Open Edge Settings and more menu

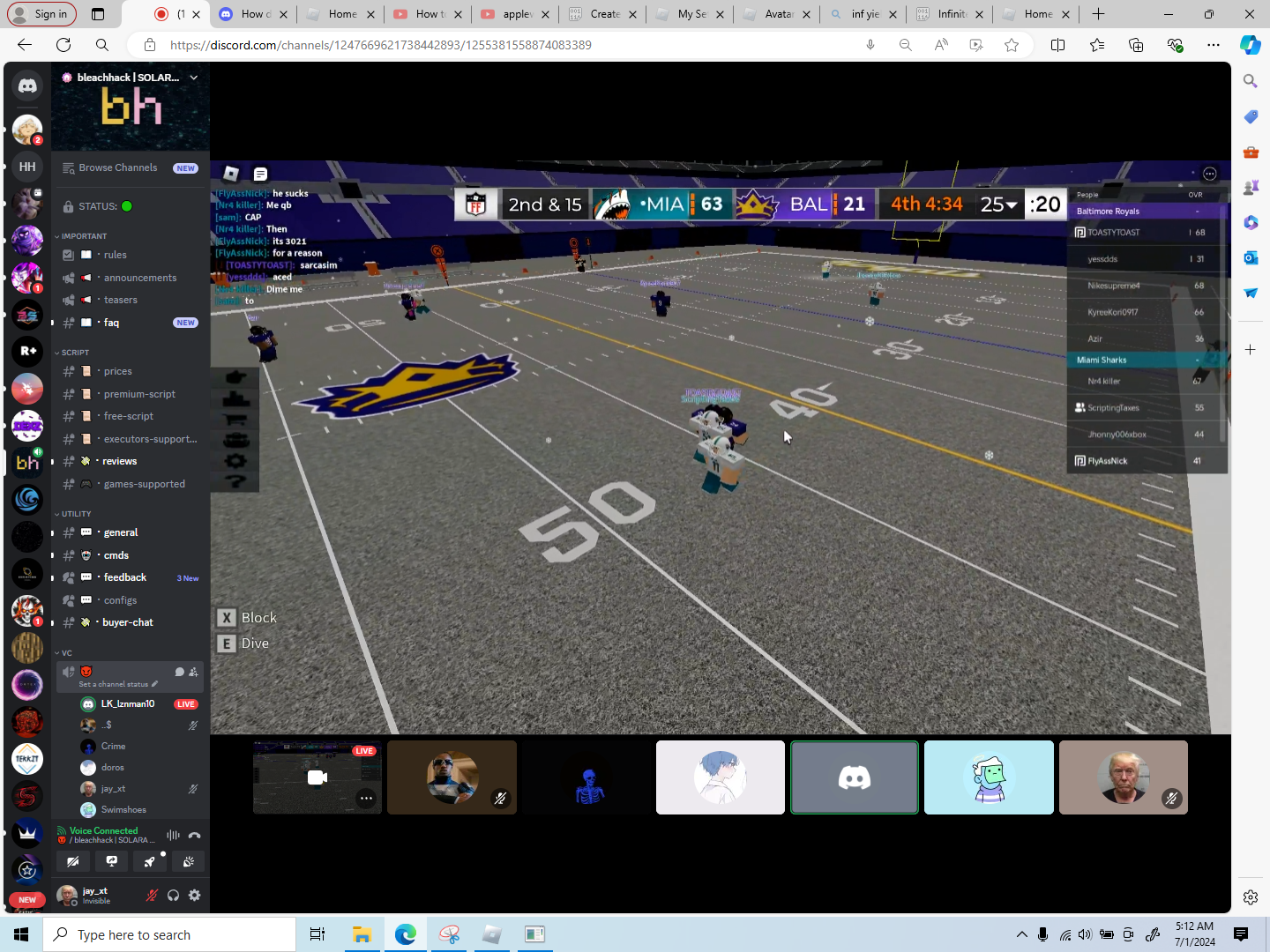[1214, 45]
